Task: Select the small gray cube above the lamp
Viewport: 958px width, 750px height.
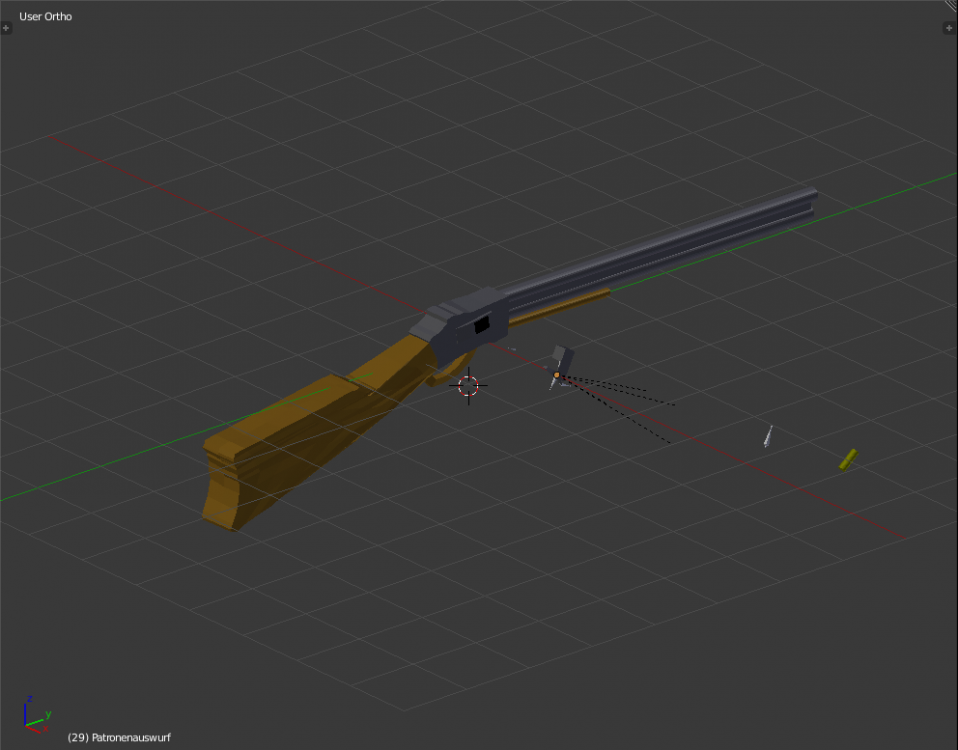Action: pos(563,359)
